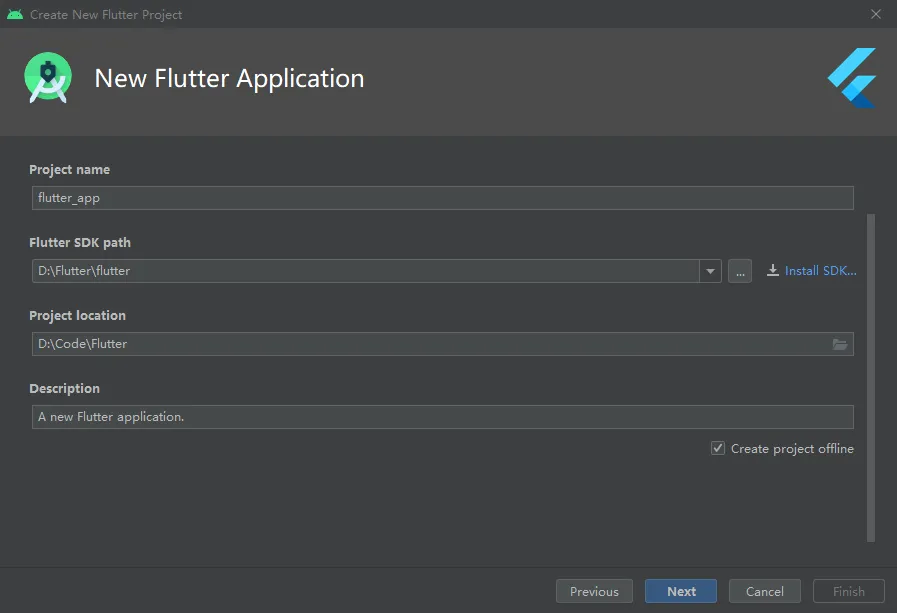Viewport: 897px width, 613px height.
Task: Close the Create New Flutter Project dialog
Action: tap(876, 15)
